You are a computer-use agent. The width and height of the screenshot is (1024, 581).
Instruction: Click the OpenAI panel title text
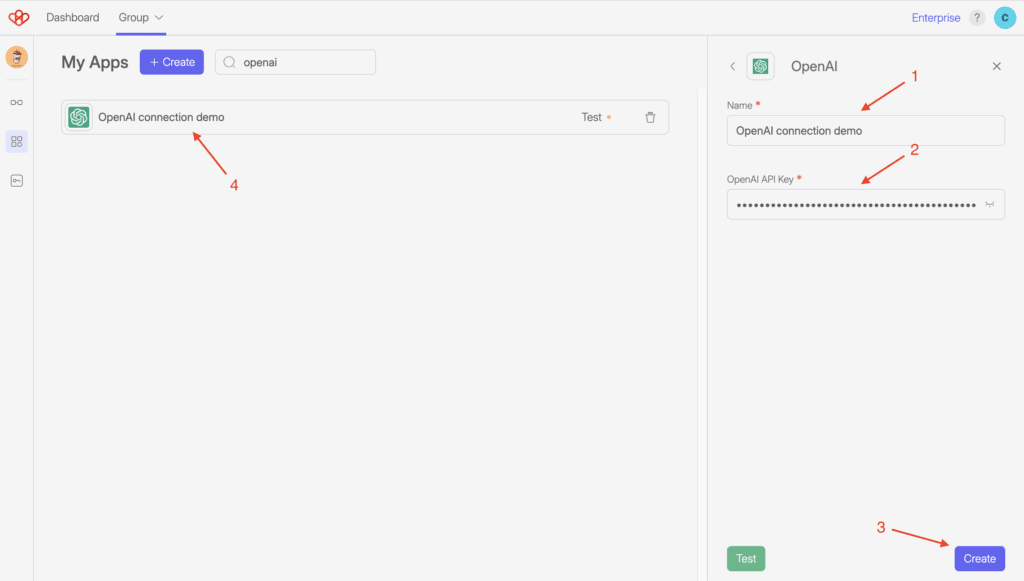(814, 66)
